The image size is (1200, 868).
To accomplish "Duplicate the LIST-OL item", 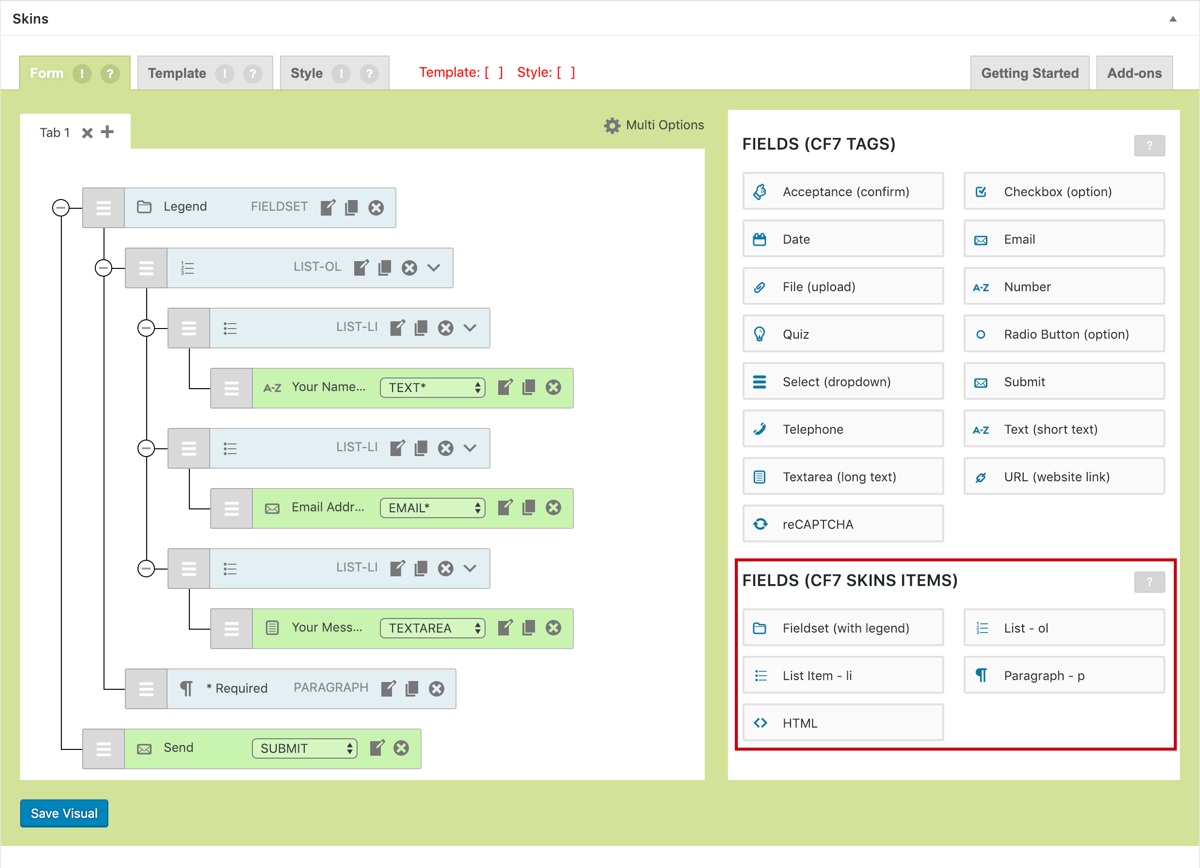I will pos(385,267).
